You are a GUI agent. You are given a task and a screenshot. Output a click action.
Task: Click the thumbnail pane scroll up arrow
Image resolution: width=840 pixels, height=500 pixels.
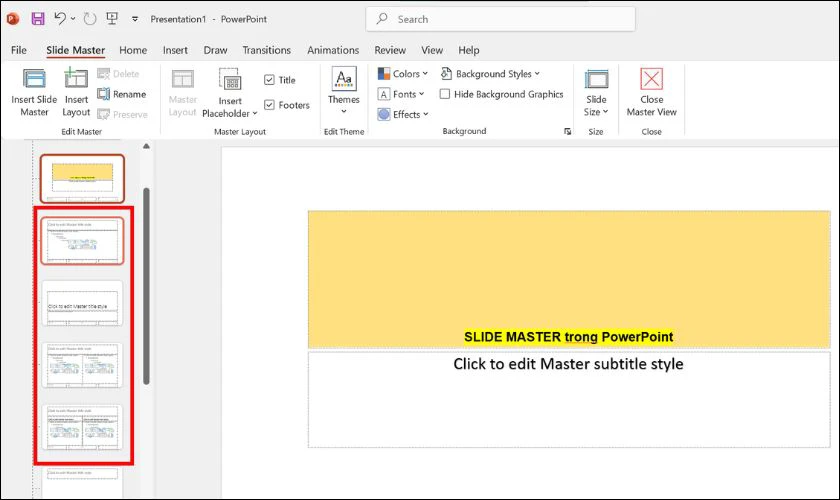(146, 146)
